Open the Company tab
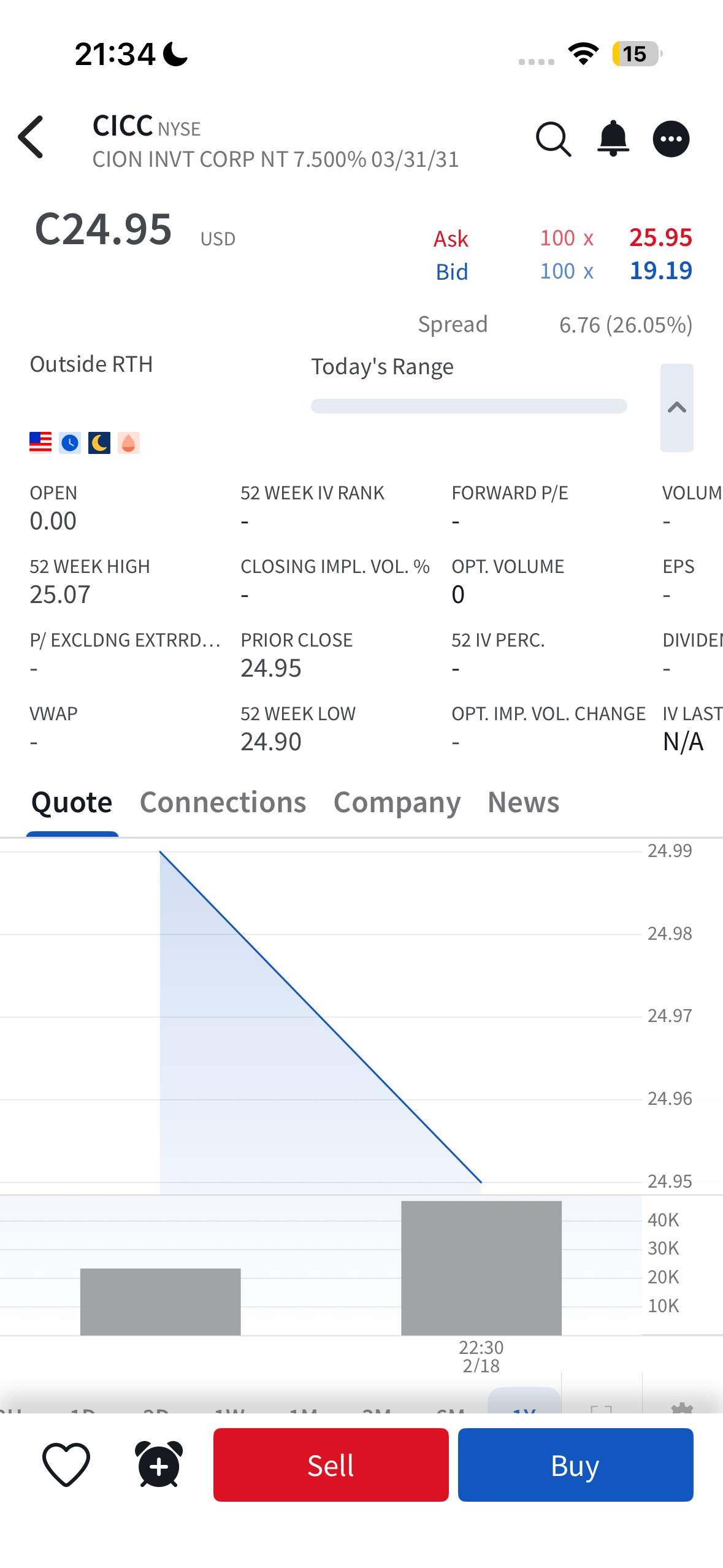723x1568 pixels. (x=397, y=802)
